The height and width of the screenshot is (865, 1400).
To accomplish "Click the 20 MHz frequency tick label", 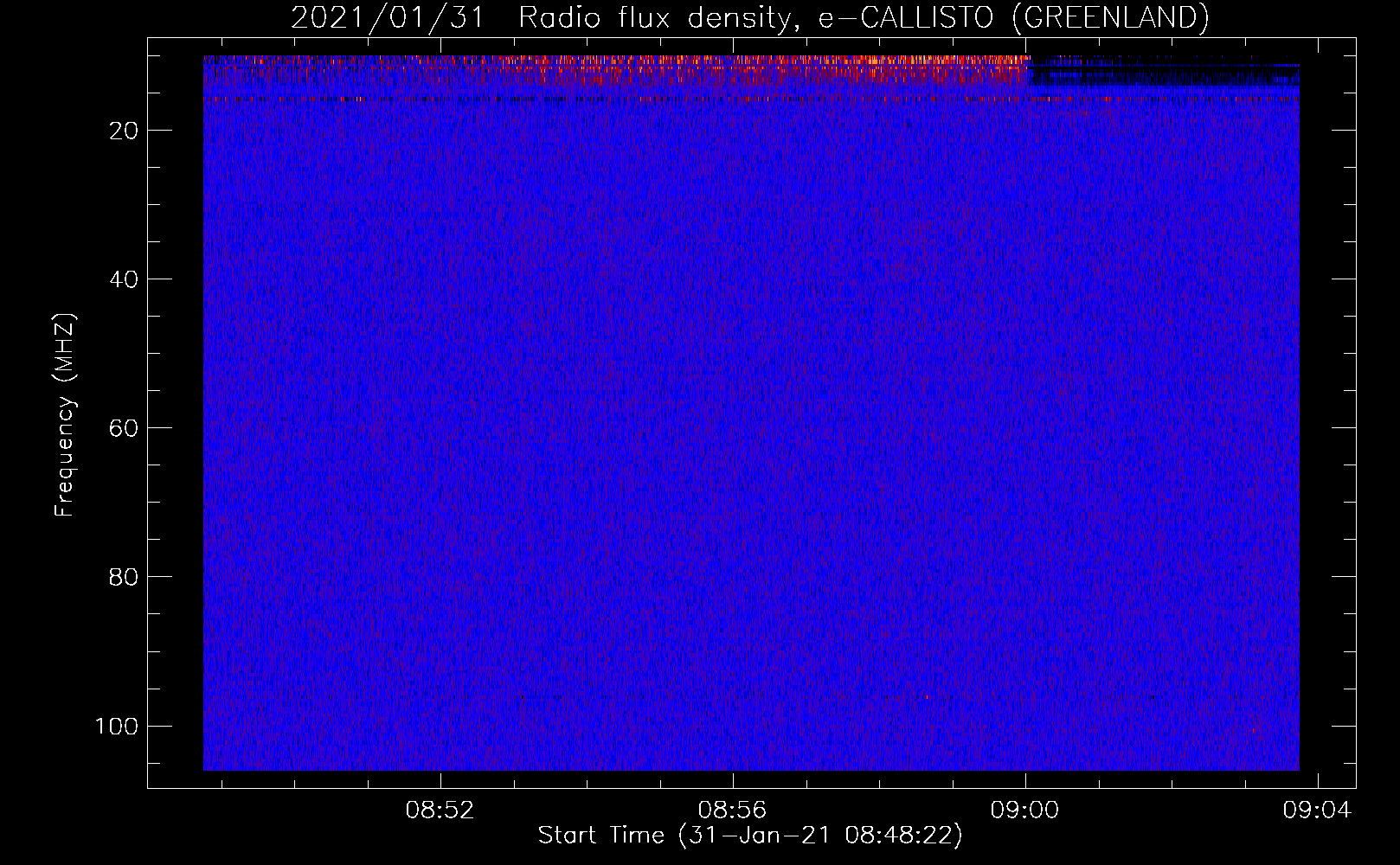I will 124,131.
